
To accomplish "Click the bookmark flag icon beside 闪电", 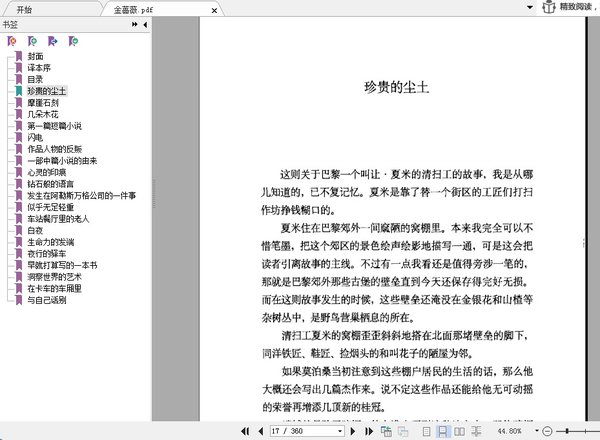I will [x=18, y=137].
